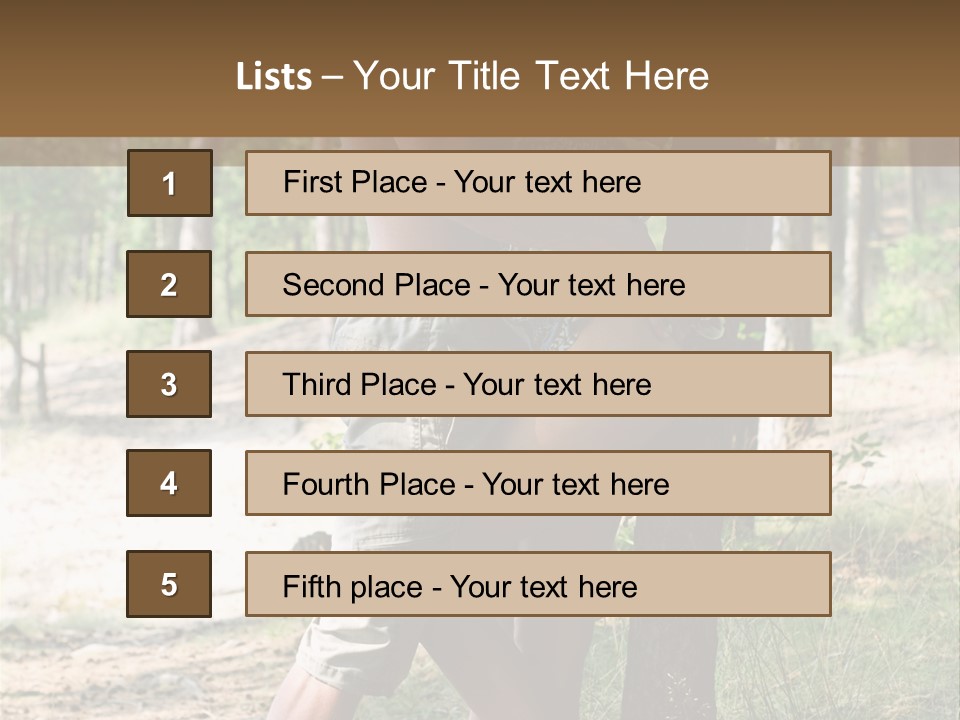The image size is (960, 720).
Task: Click the word 'Fourth' in the list
Action: tap(326, 485)
